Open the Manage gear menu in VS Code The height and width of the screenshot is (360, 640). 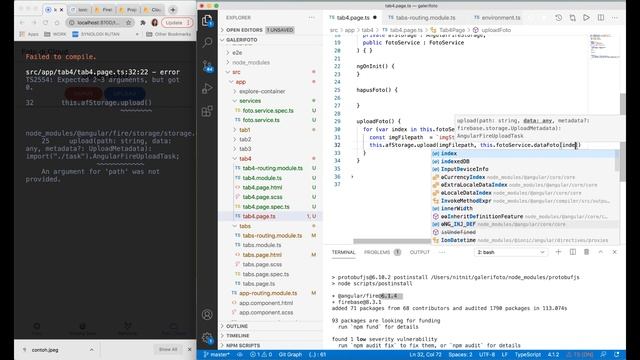207,338
